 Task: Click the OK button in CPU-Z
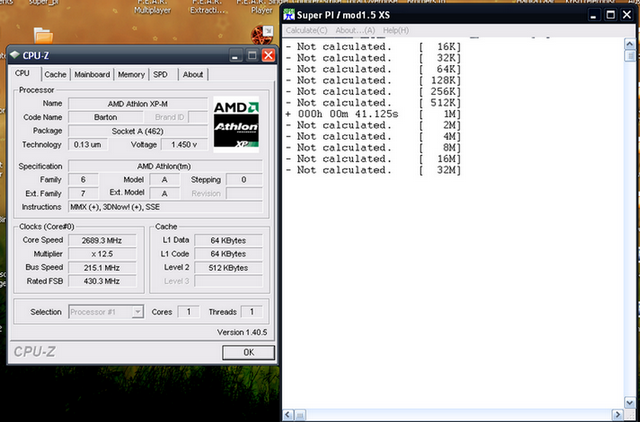248,352
